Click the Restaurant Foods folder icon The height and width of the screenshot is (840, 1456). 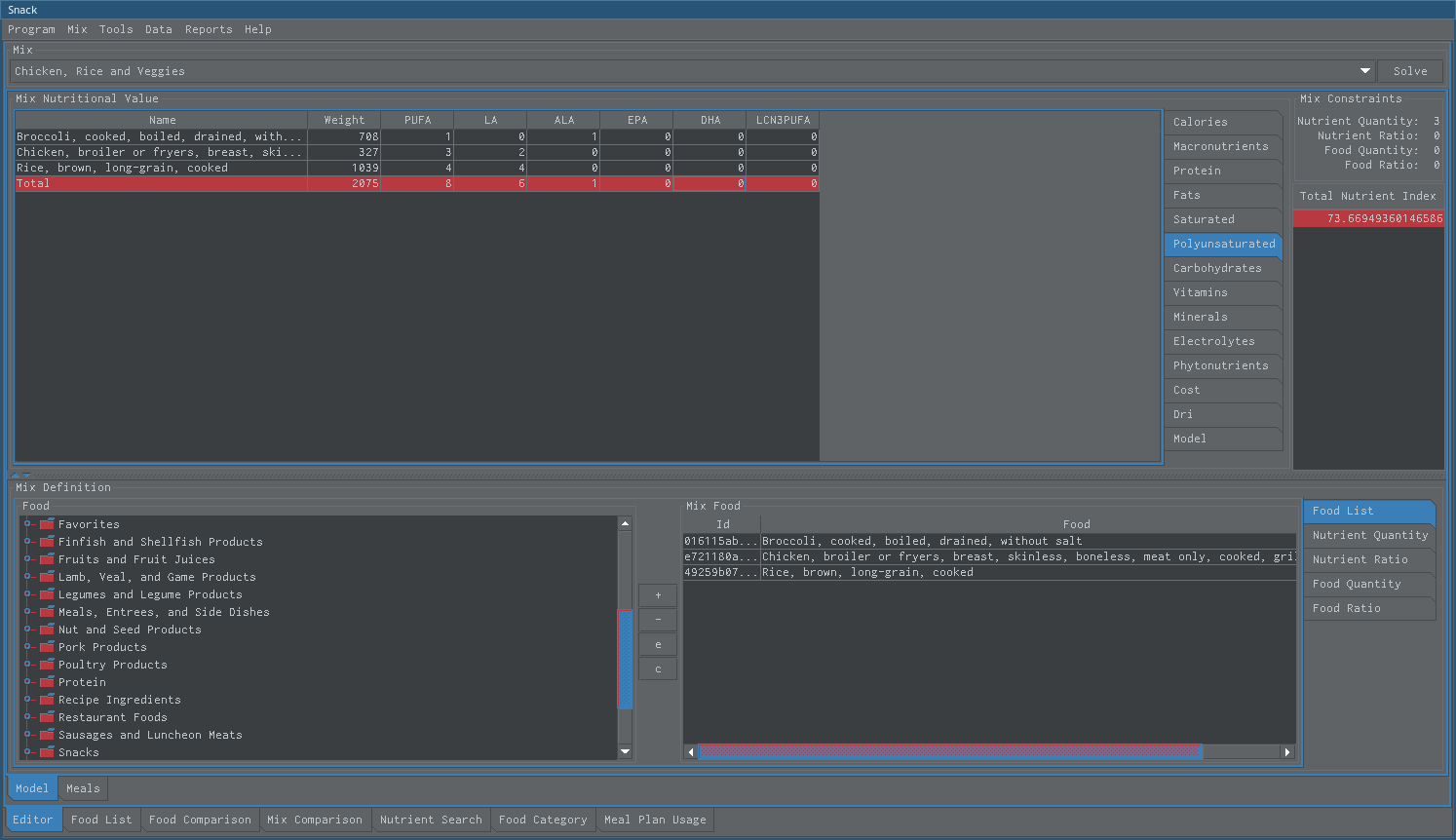coord(47,717)
